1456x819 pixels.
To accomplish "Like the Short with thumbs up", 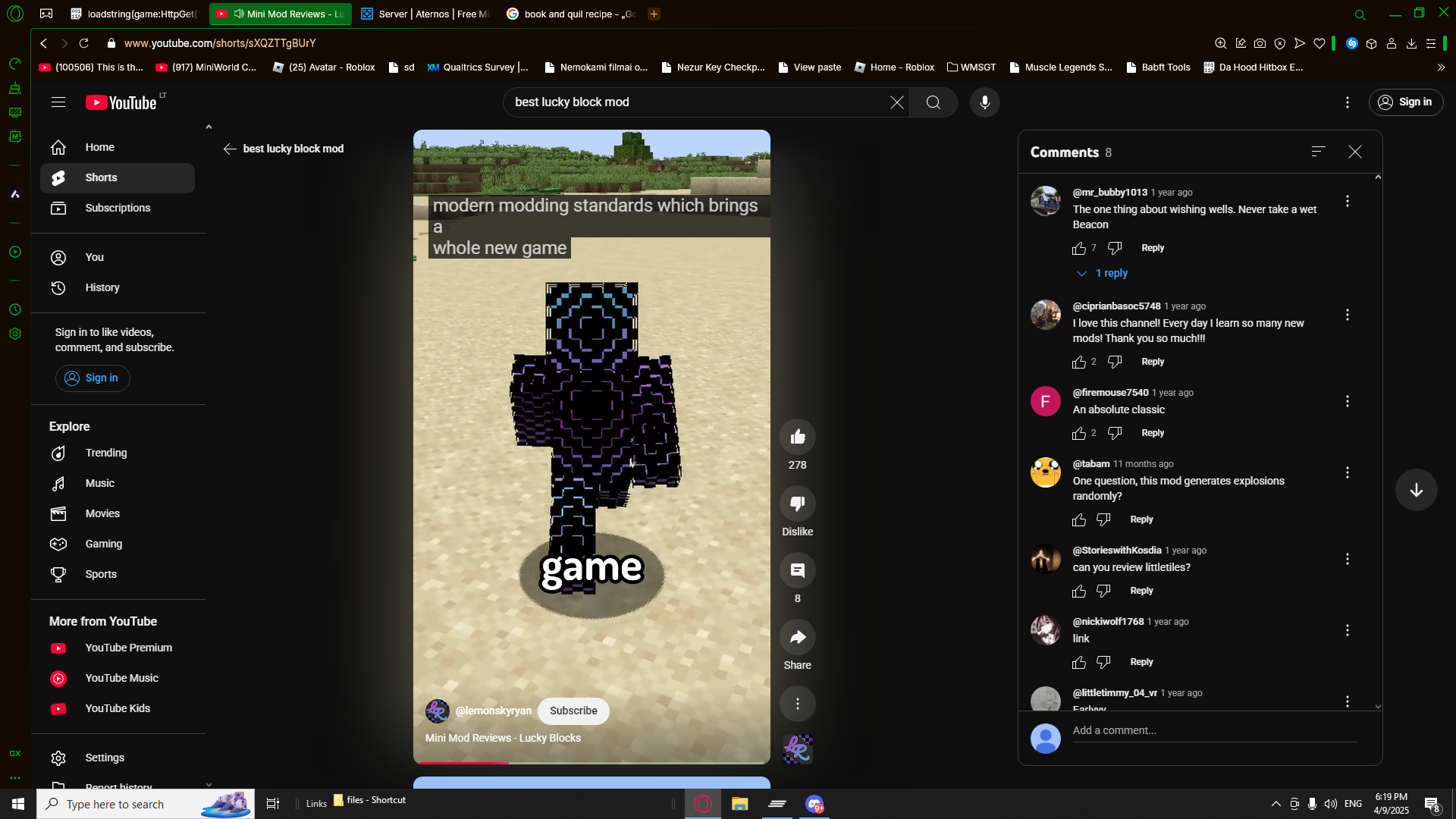I will click(798, 437).
